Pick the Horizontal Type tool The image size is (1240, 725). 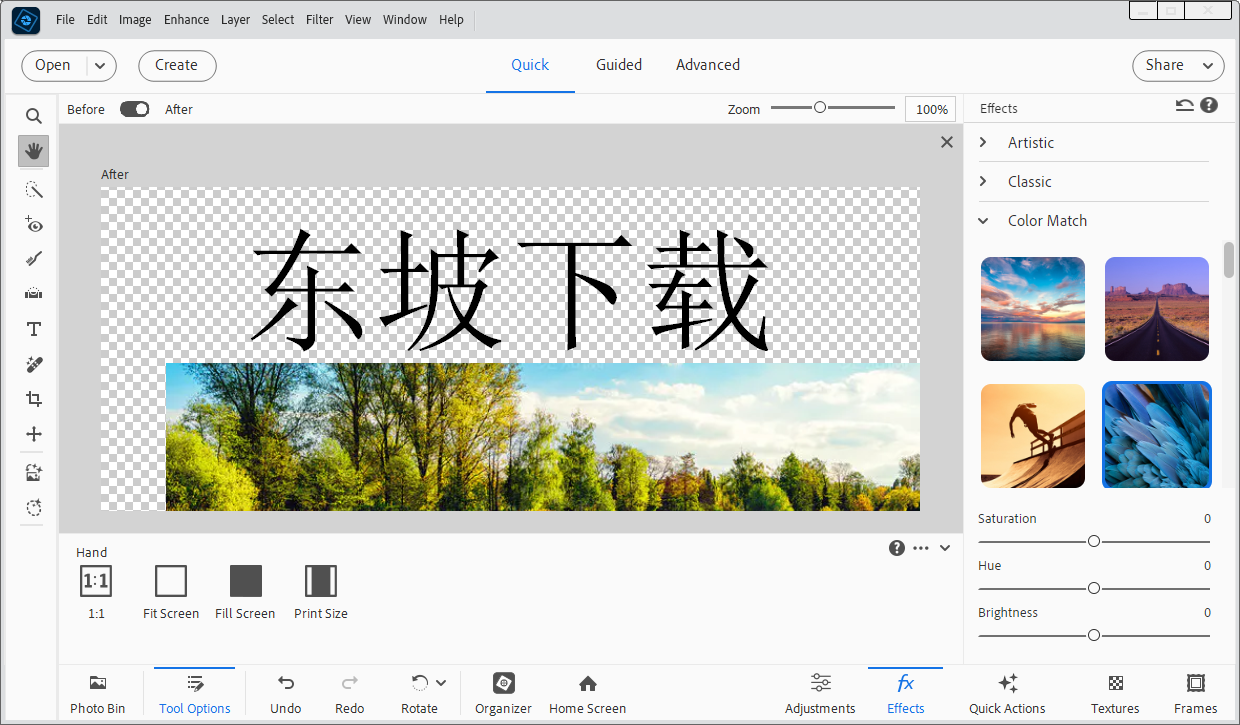[x=33, y=328]
